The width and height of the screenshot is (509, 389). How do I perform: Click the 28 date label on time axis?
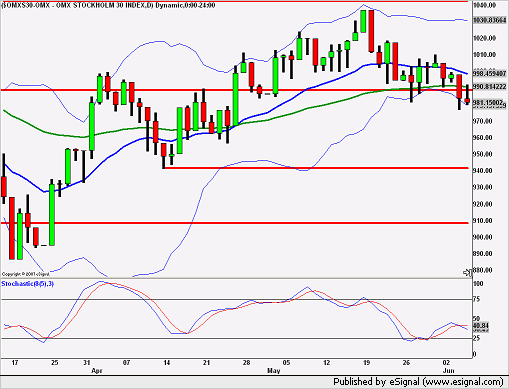point(246,363)
